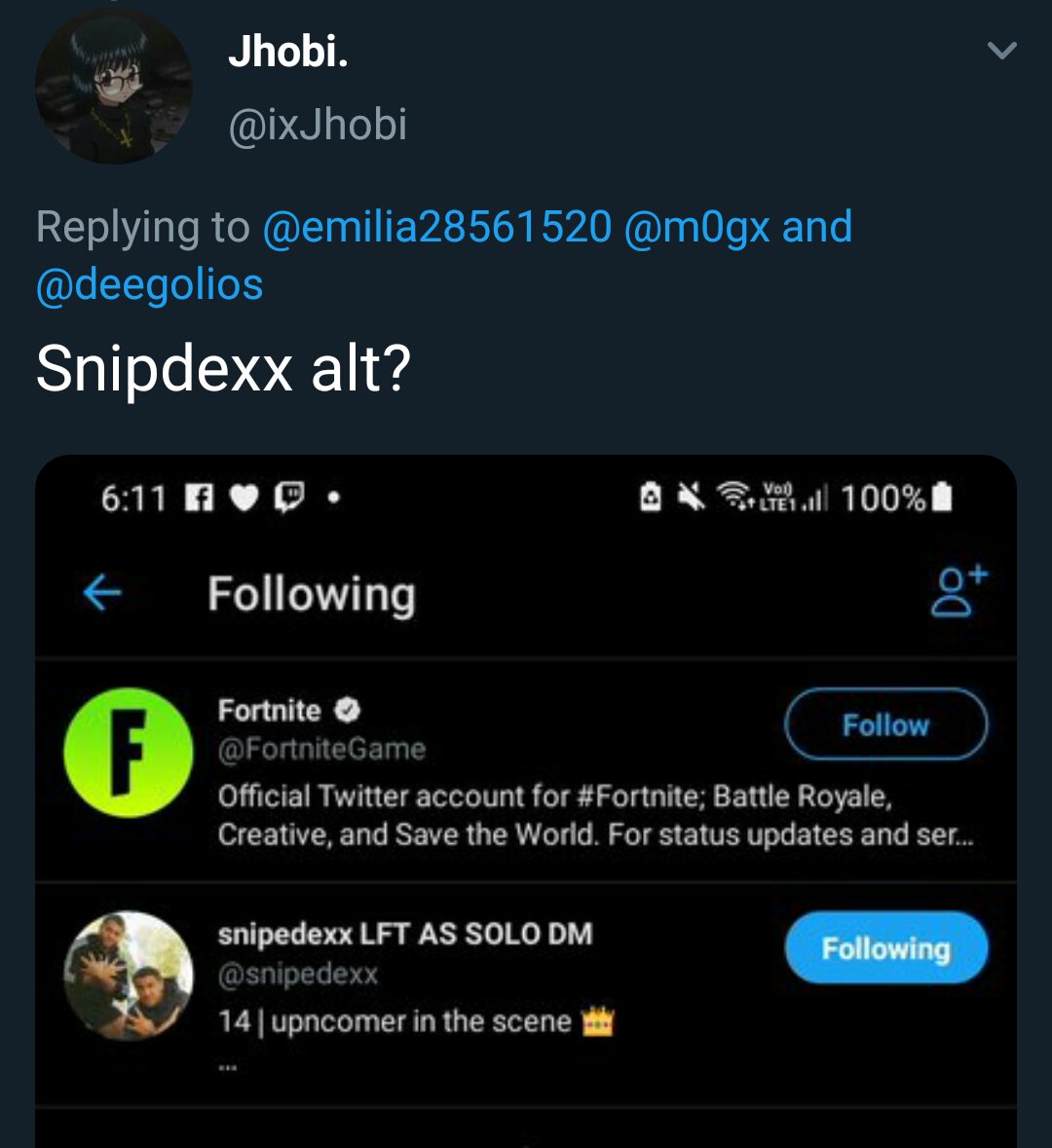Open @deegolios mention link

(149, 284)
